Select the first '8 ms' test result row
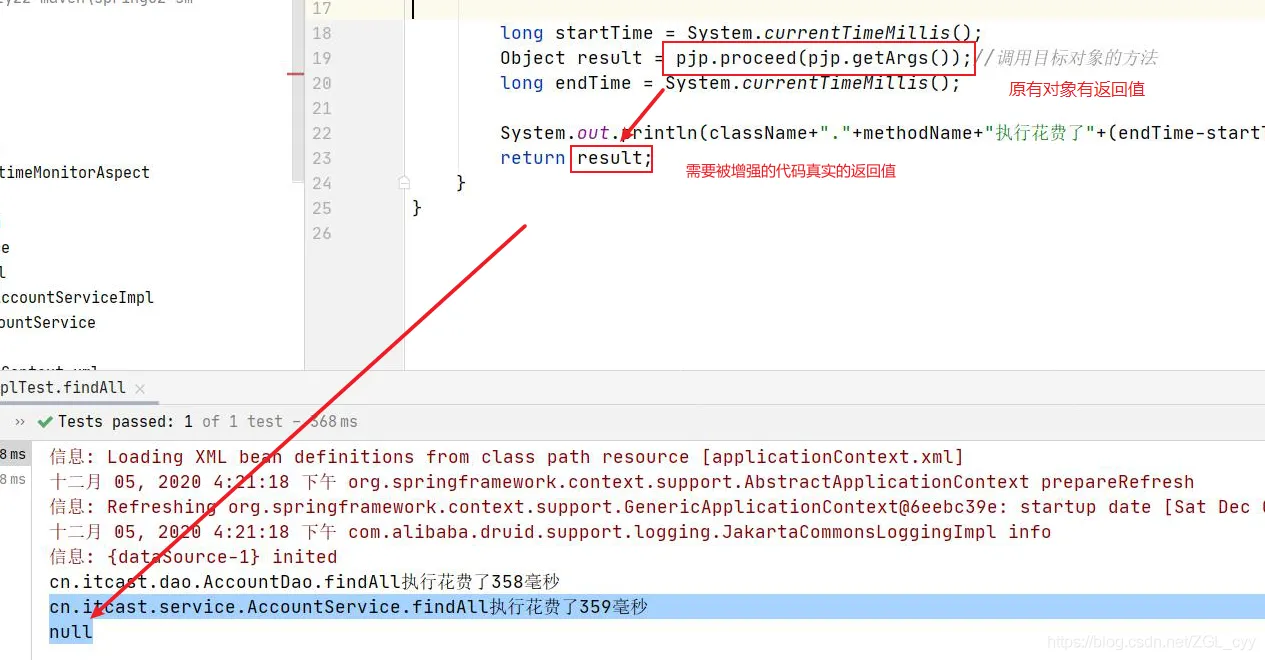 point(13,455)
